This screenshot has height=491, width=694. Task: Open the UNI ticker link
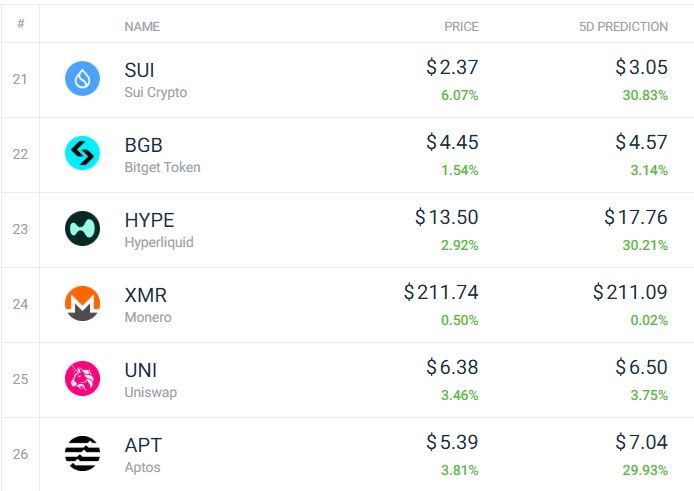click(141, 370)
